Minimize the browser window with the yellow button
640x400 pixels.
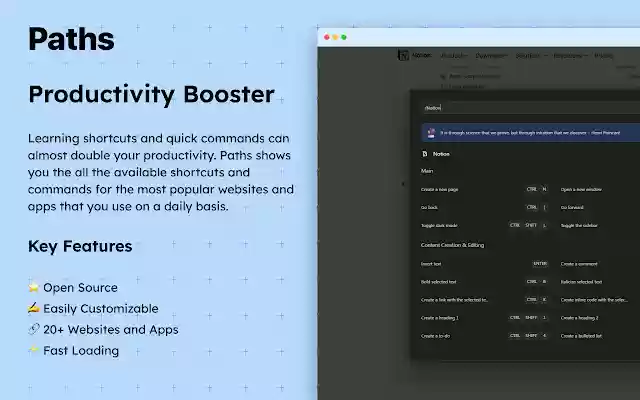335,37
